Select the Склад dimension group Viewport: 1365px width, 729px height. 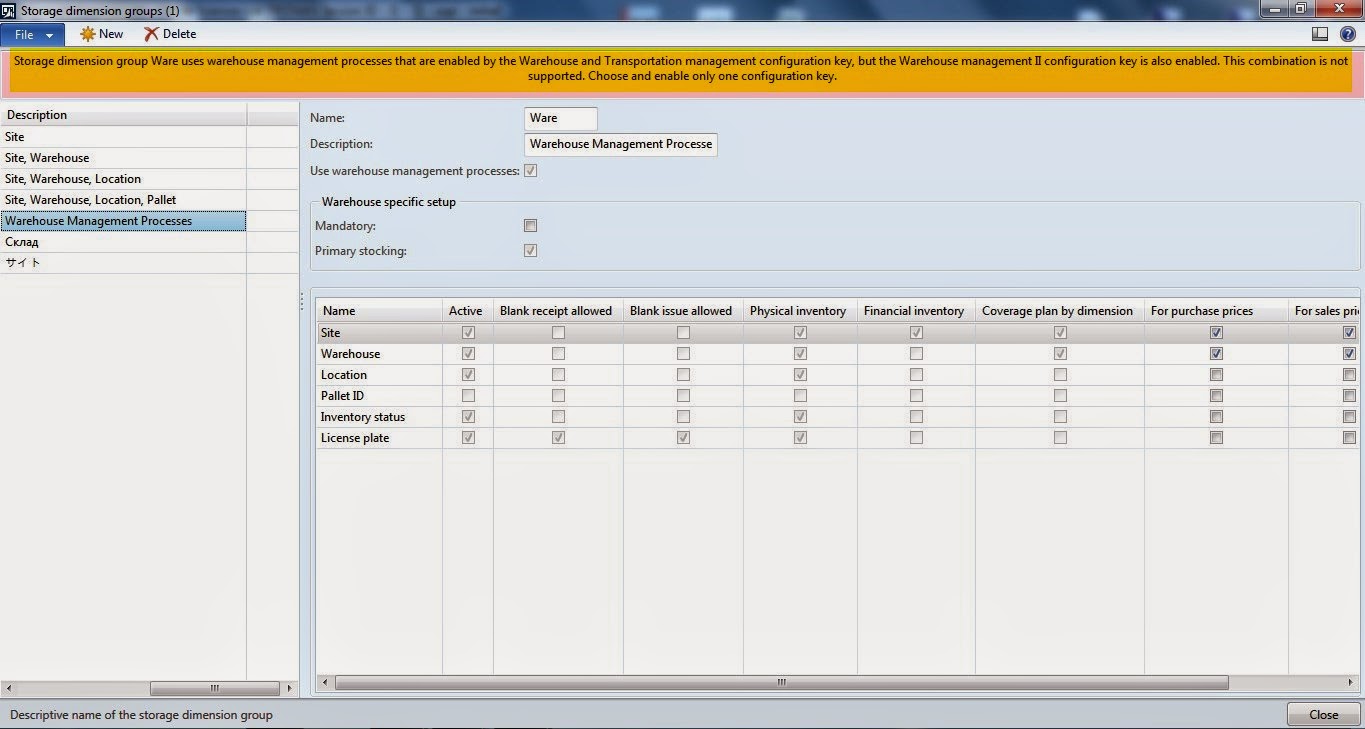(26, 241)
